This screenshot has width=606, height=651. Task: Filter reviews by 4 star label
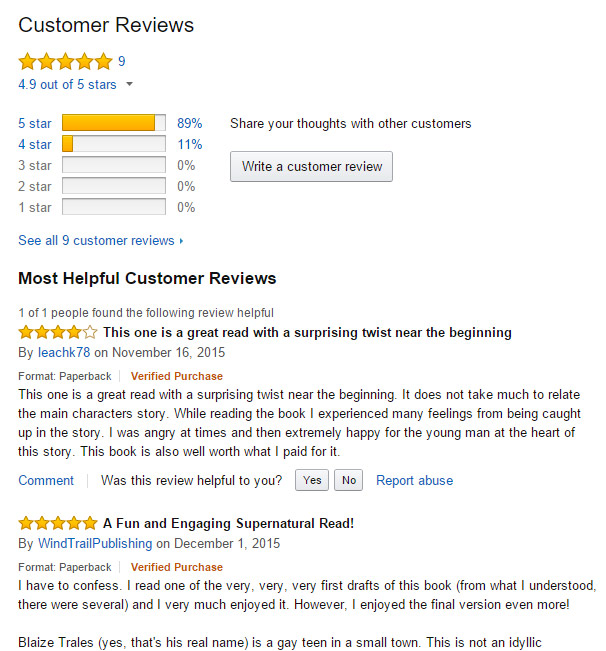click(x=34, y=144)
